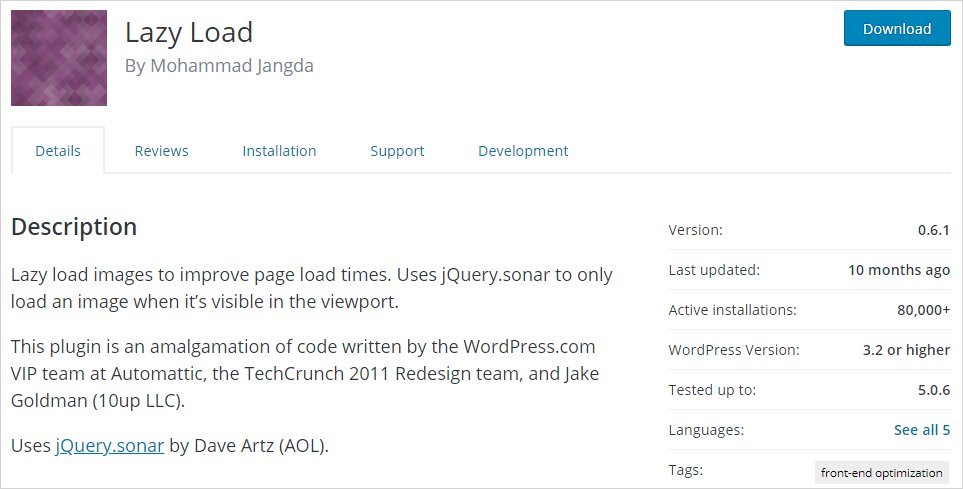Switch to the Reviews tab

pos(161,151)
